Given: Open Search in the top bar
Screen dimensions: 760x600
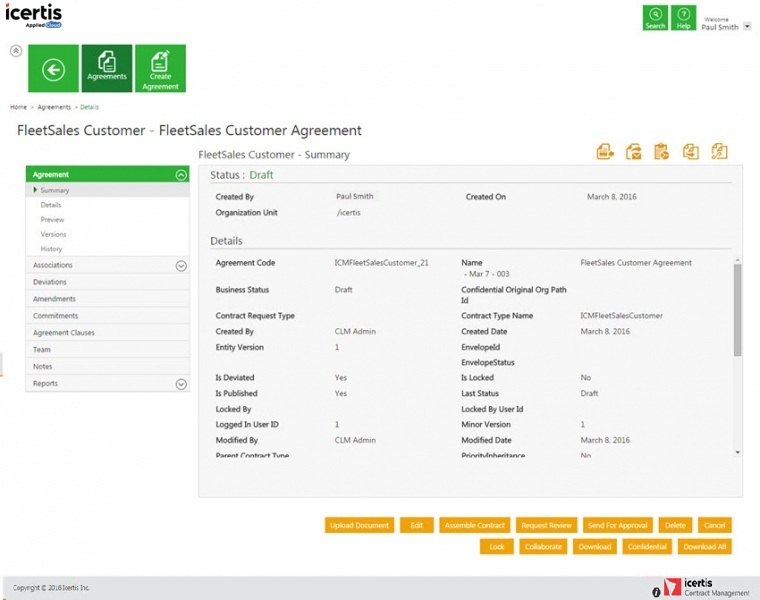Looking at the screenshot, I should (x=655, y=18).
